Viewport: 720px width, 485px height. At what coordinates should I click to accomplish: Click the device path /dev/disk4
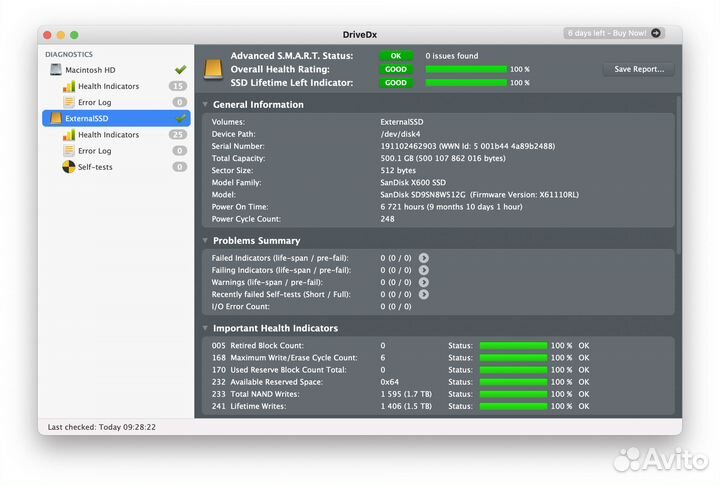(x=400, y=134)
